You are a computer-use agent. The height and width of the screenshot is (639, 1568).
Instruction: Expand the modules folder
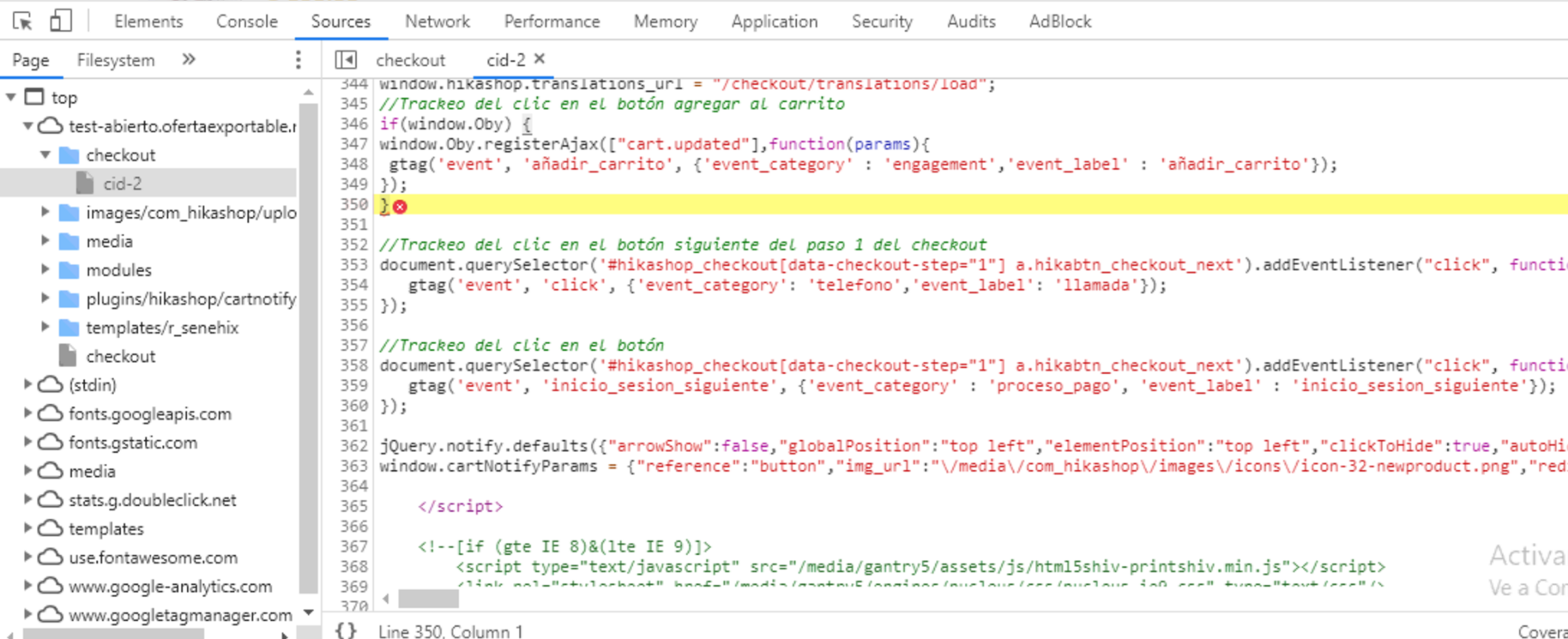(45, 269)
